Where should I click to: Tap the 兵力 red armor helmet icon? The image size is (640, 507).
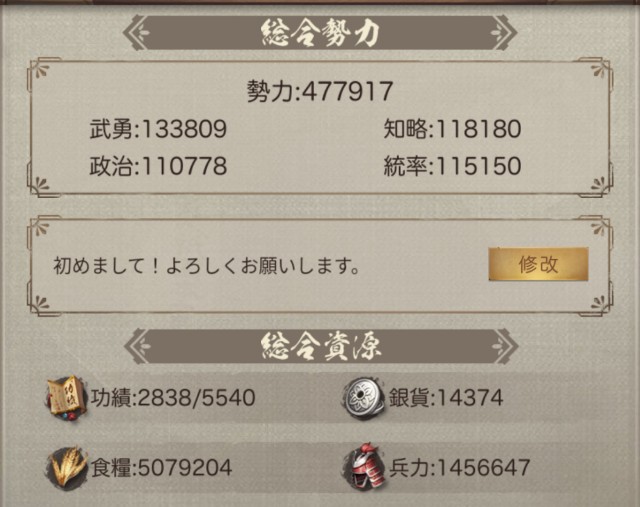point(363,467)
